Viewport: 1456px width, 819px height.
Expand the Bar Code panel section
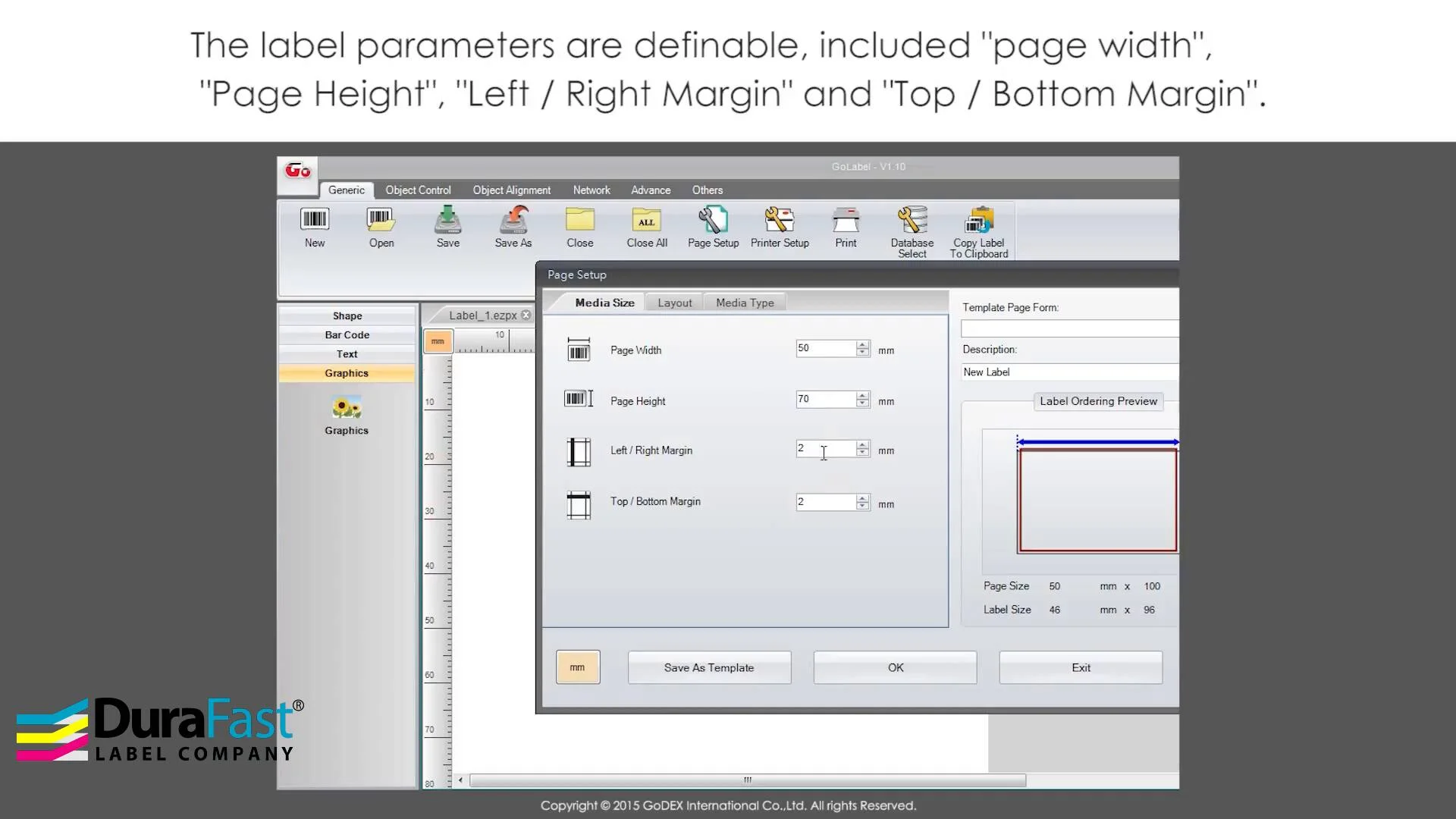point(347,334)
